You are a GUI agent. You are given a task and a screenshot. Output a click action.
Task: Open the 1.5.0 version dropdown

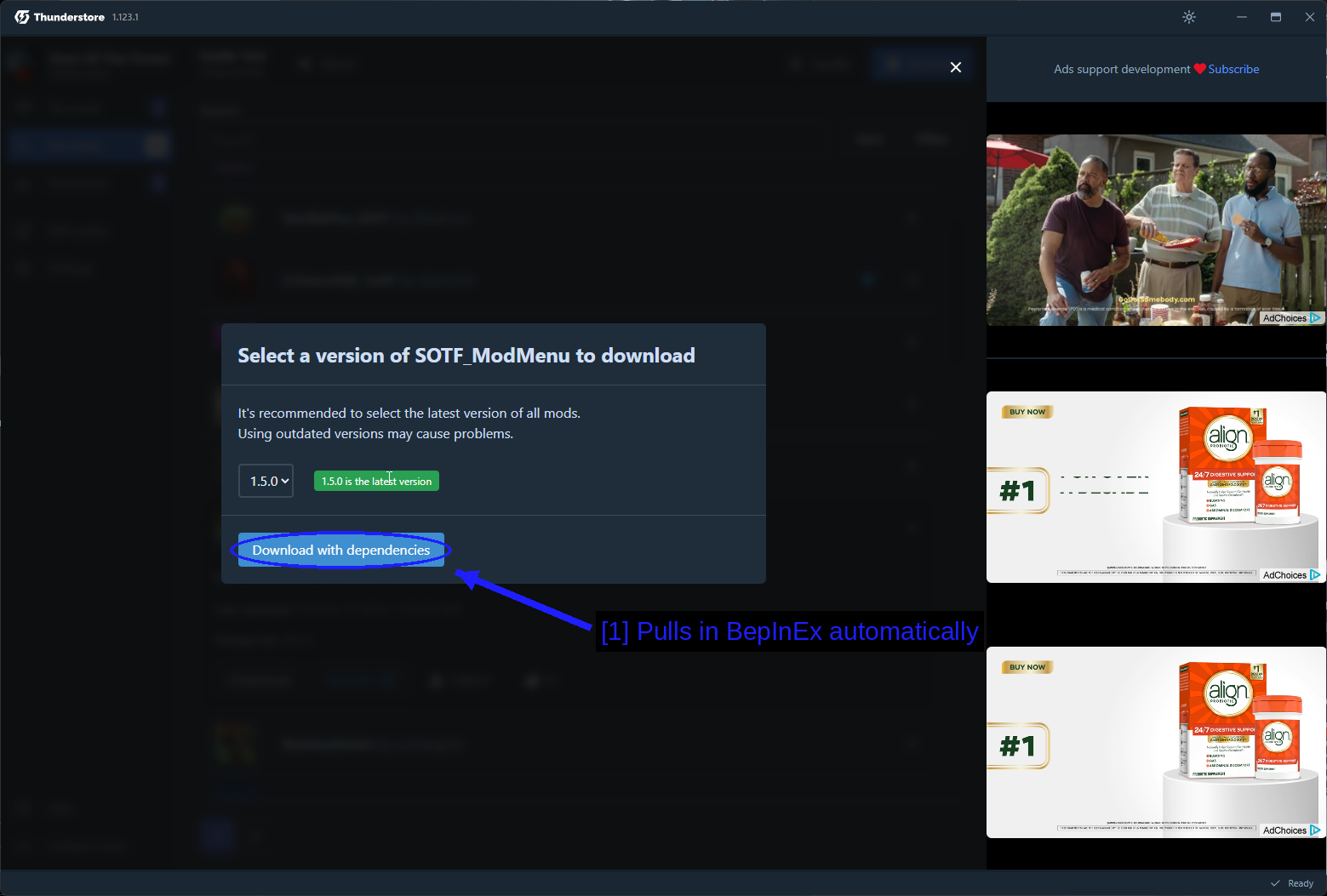click(266, 481)
